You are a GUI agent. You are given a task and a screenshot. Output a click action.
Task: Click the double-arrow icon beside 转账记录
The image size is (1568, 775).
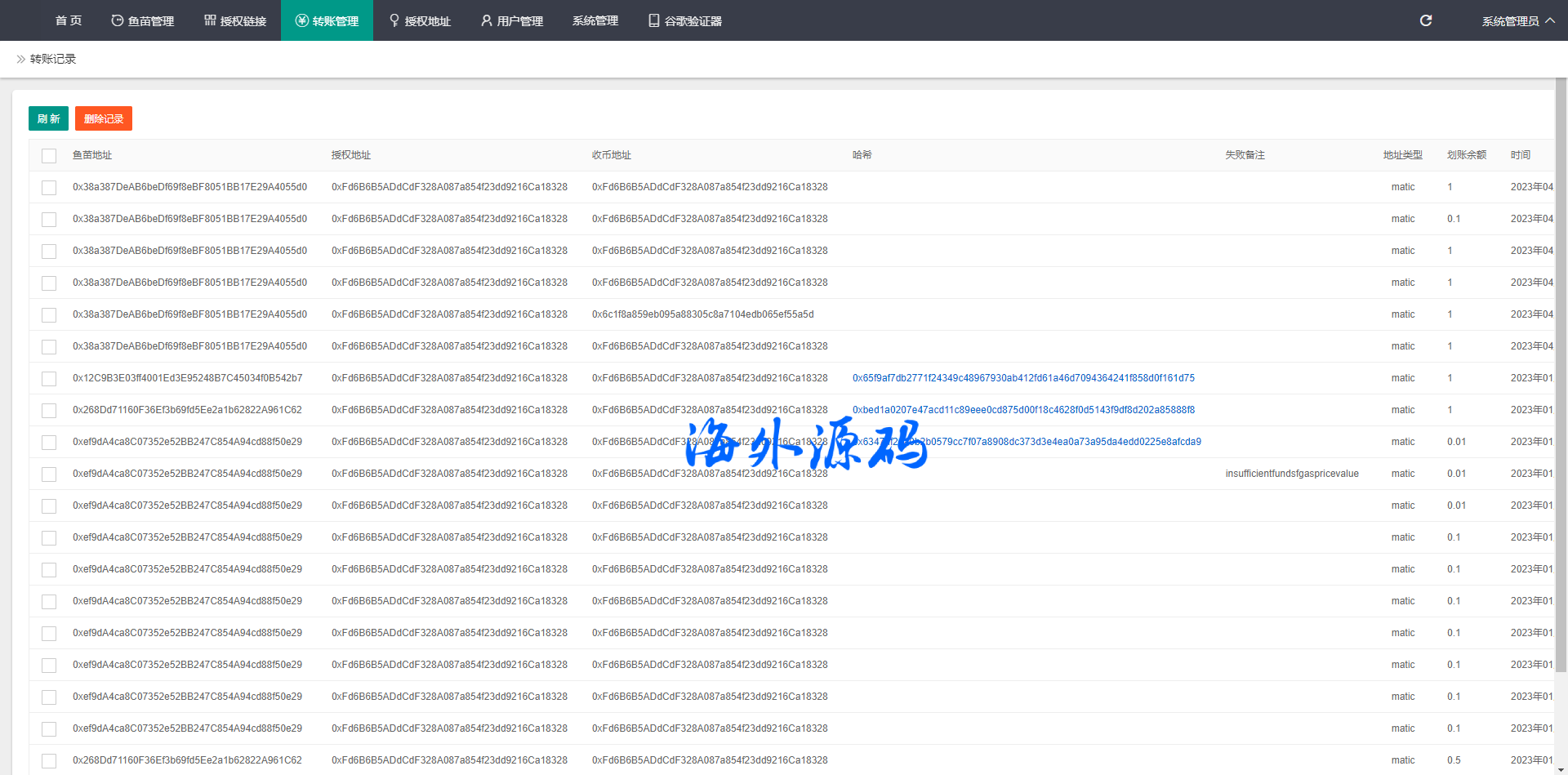tap(20, 59)
